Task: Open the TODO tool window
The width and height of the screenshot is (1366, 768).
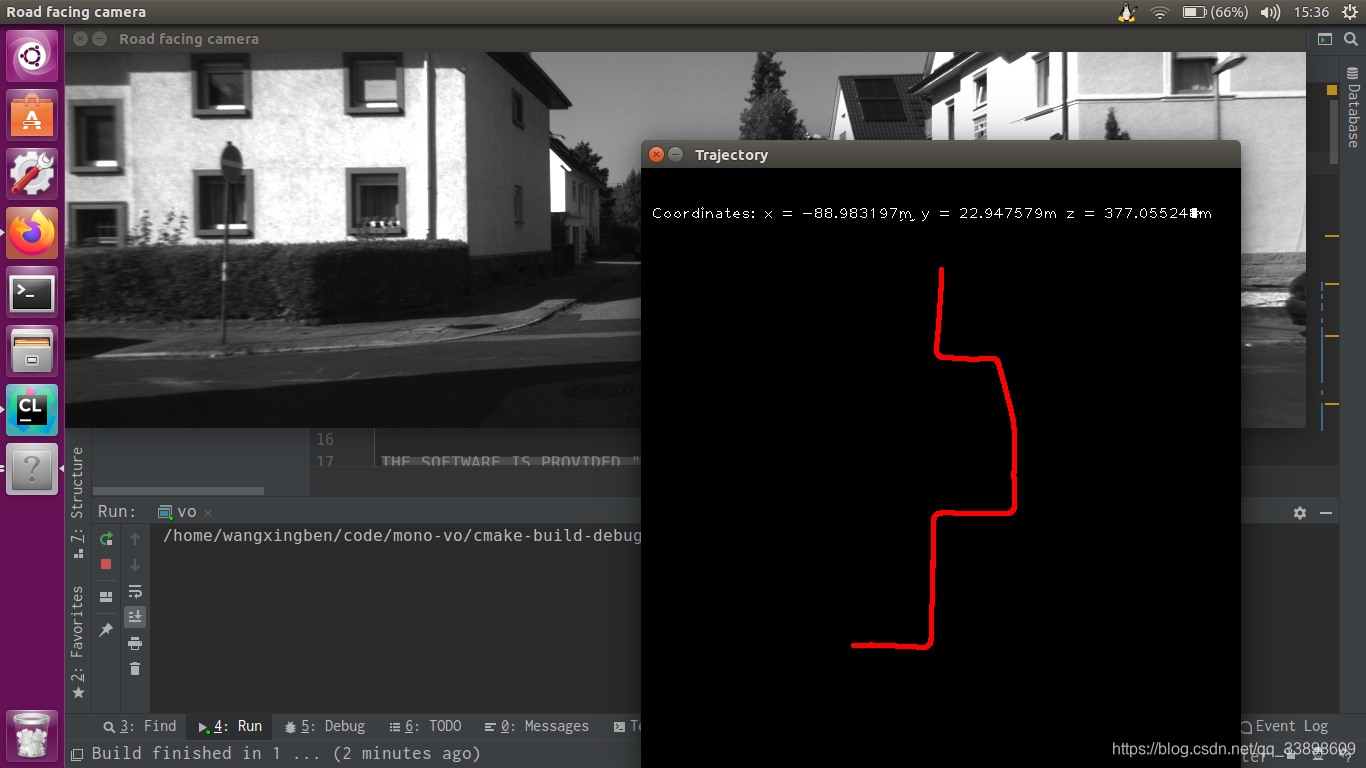Action: (x=426, y=726)
